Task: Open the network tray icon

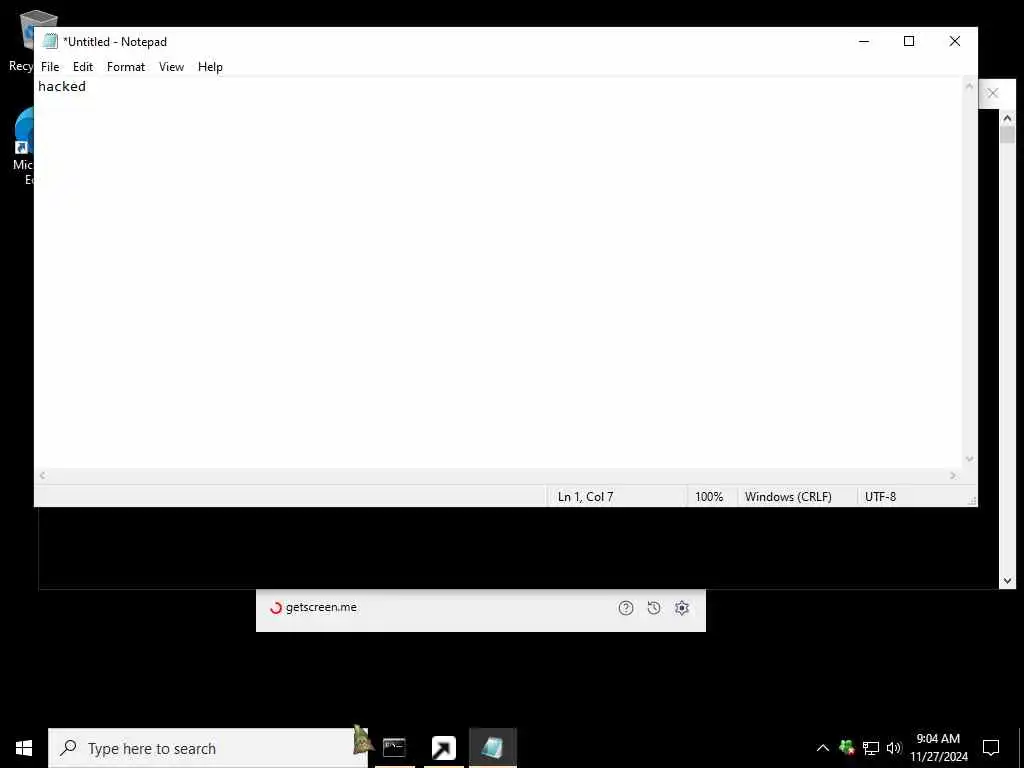Action: 871,748
